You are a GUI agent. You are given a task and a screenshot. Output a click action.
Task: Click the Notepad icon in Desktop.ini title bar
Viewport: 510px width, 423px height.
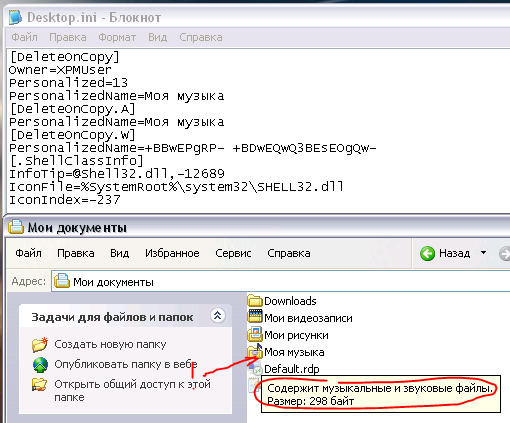16,17
